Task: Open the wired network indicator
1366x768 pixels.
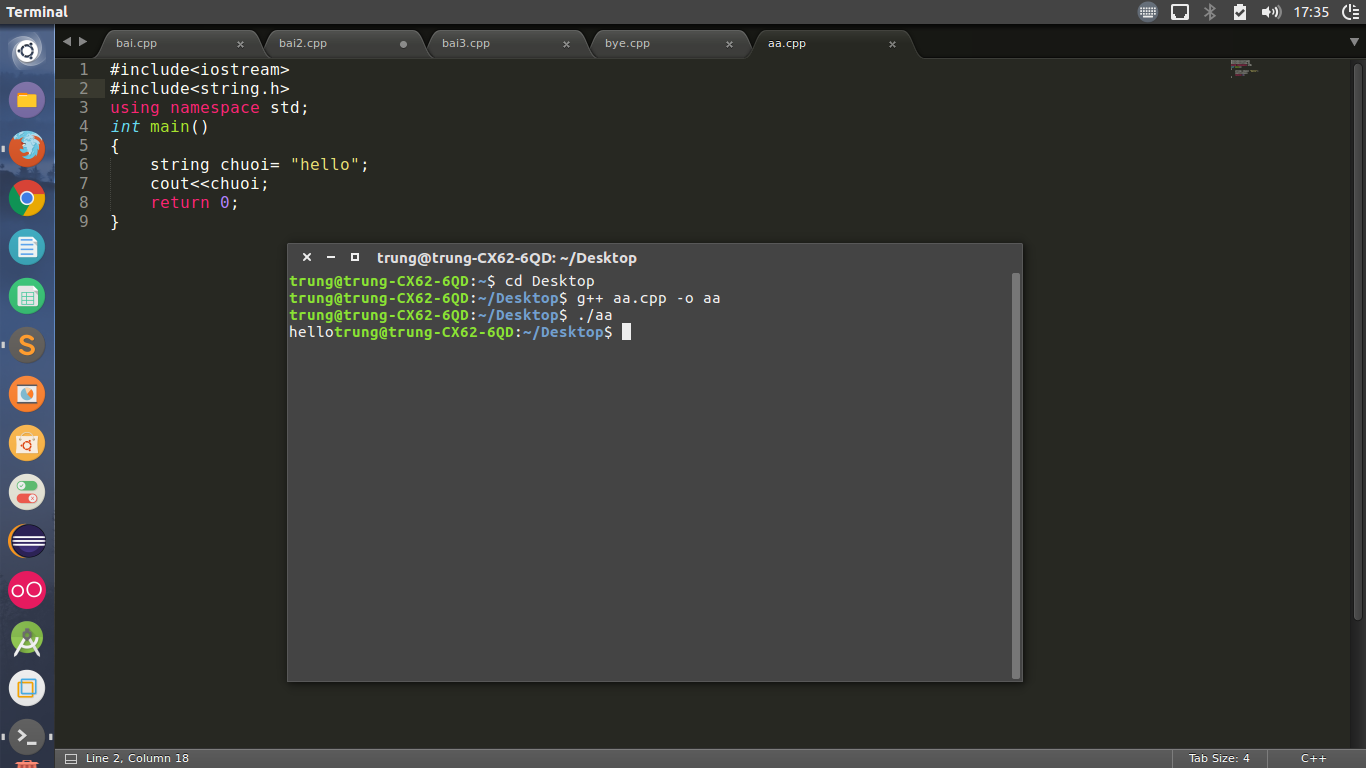Action: [x=1180, y=12]
